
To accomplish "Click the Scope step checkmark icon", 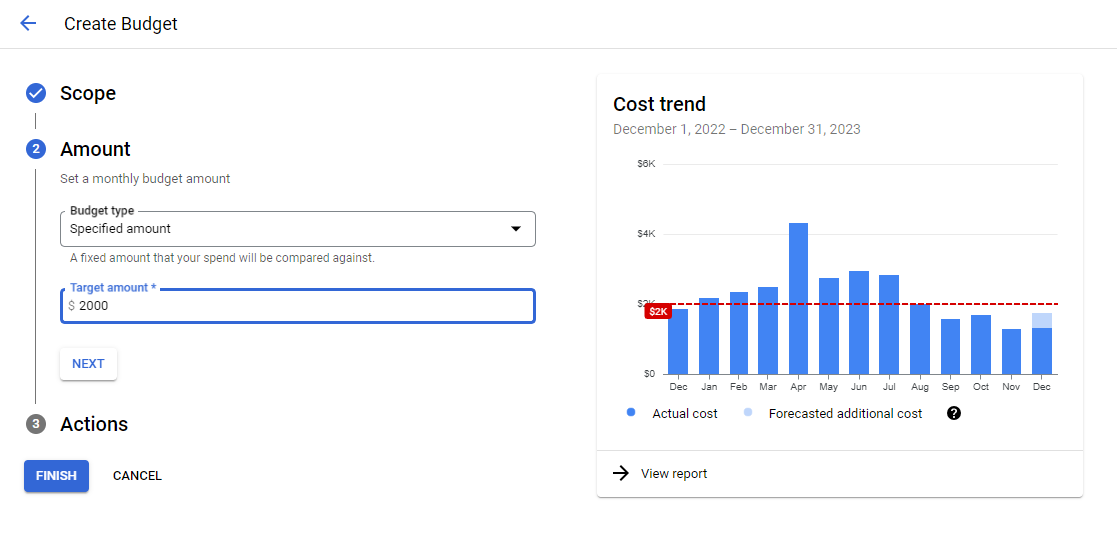I will click(x=36, y=93).
